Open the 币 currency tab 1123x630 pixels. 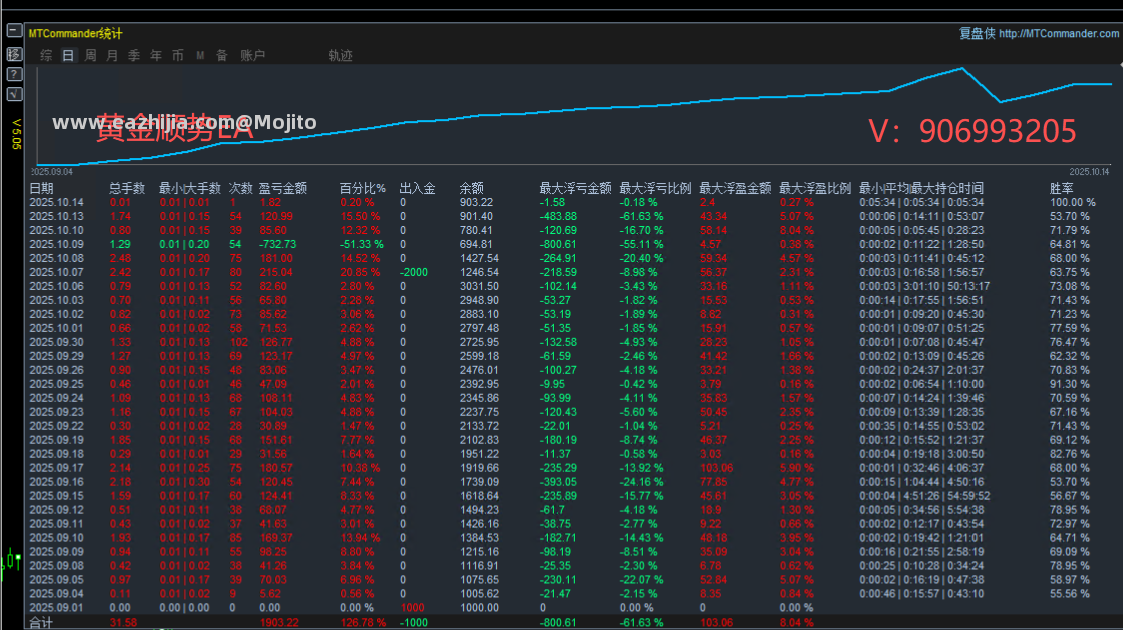(178, 55)
